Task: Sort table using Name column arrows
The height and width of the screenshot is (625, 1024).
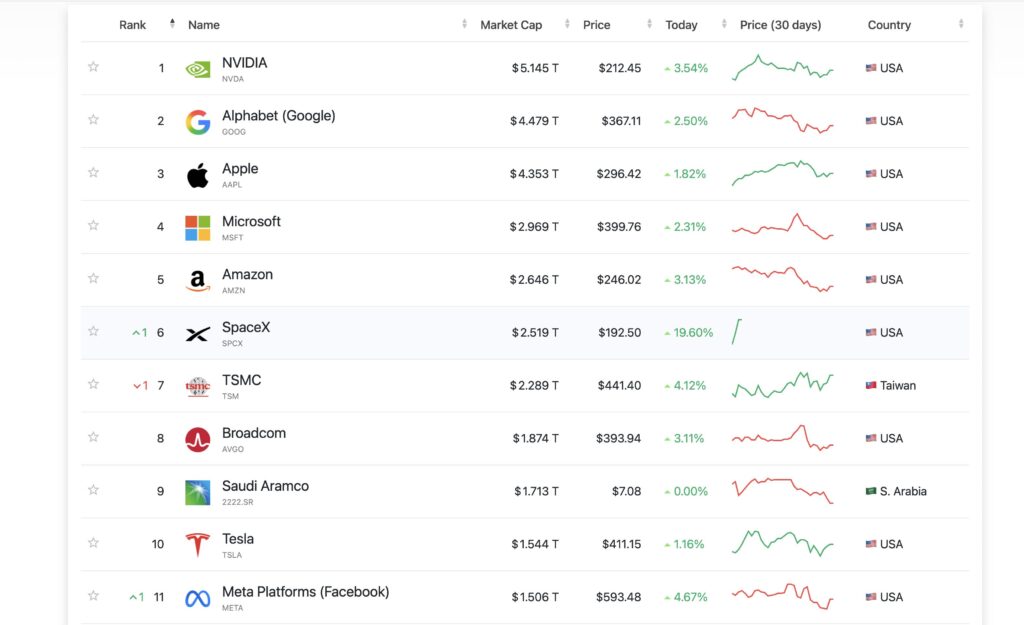Action: pyautogui.click(x=464, y=24)
